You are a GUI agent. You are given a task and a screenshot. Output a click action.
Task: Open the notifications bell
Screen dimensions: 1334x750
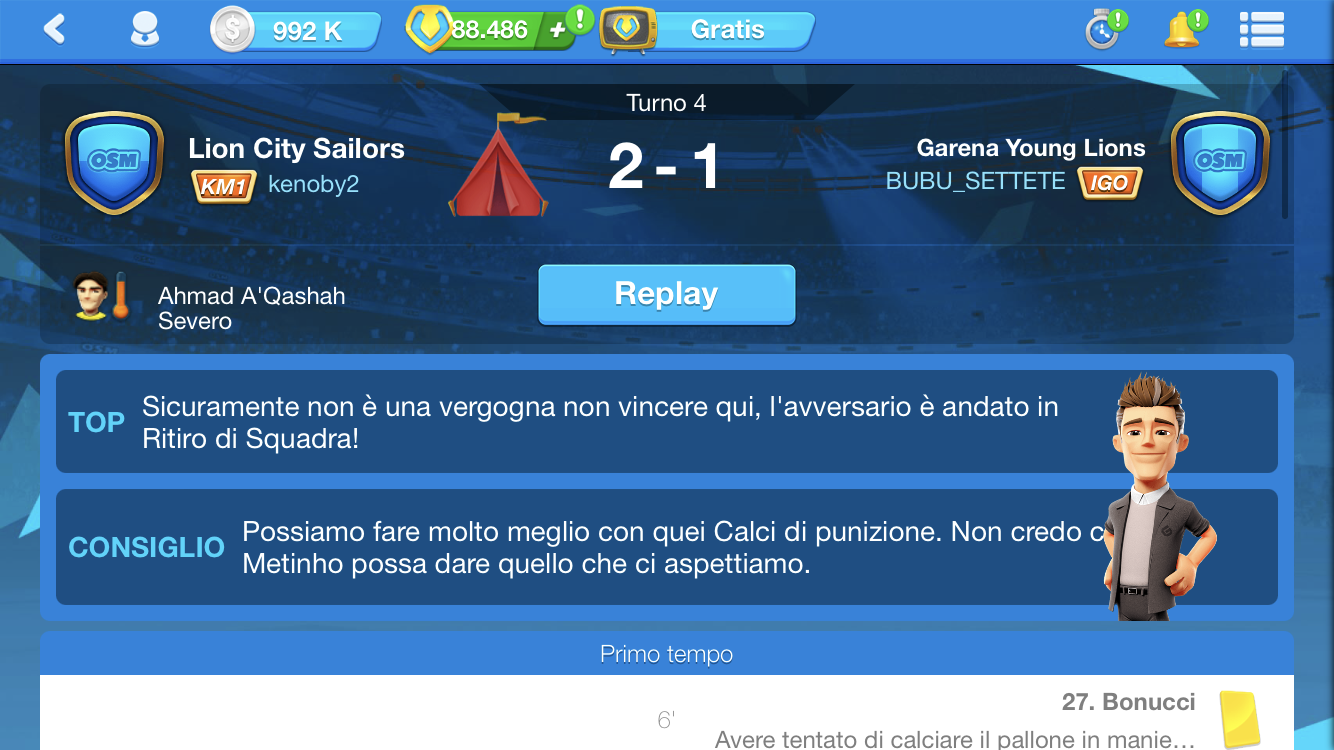coord(1183,29)
